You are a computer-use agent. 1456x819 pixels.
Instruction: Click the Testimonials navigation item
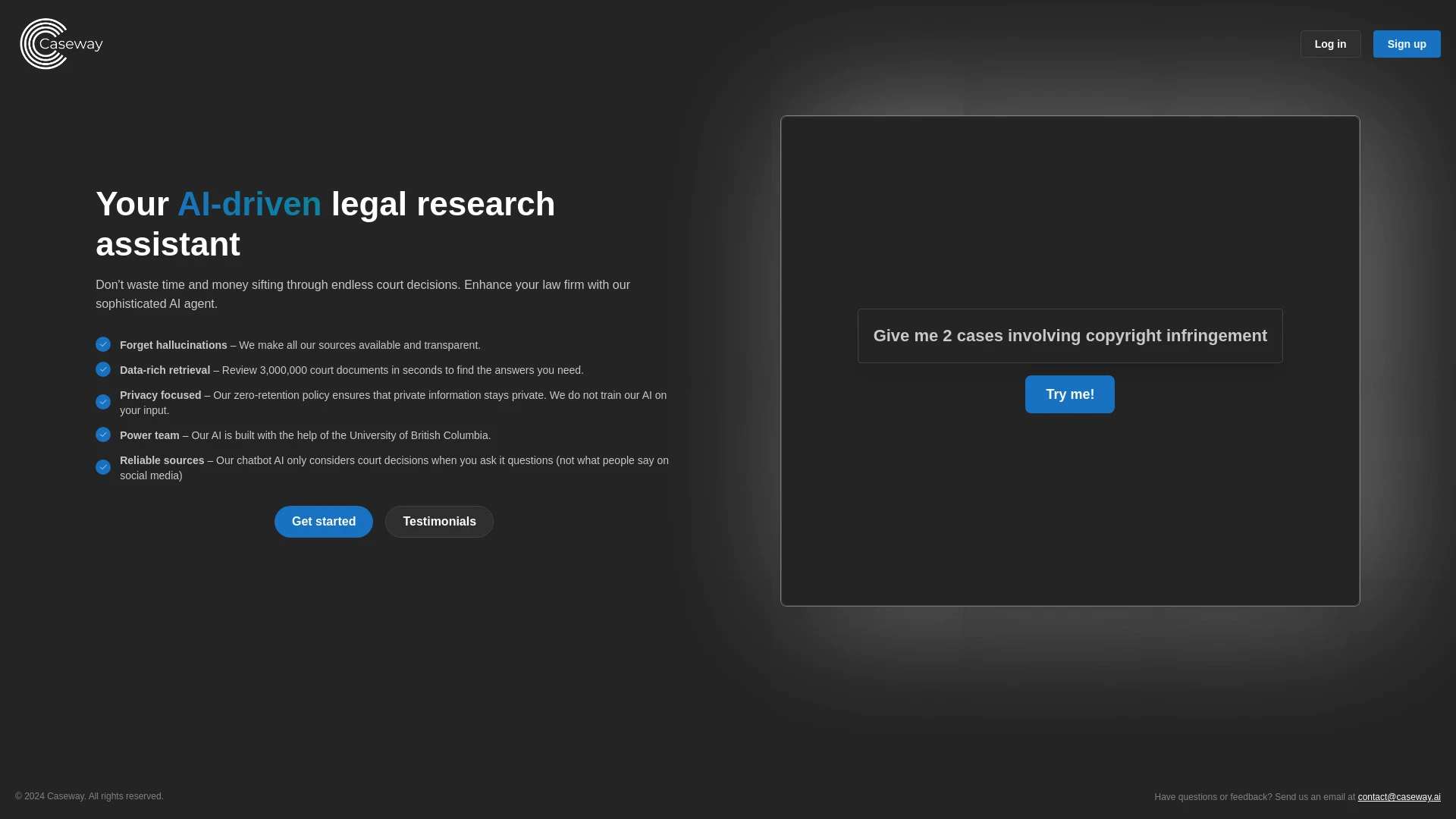439,521
